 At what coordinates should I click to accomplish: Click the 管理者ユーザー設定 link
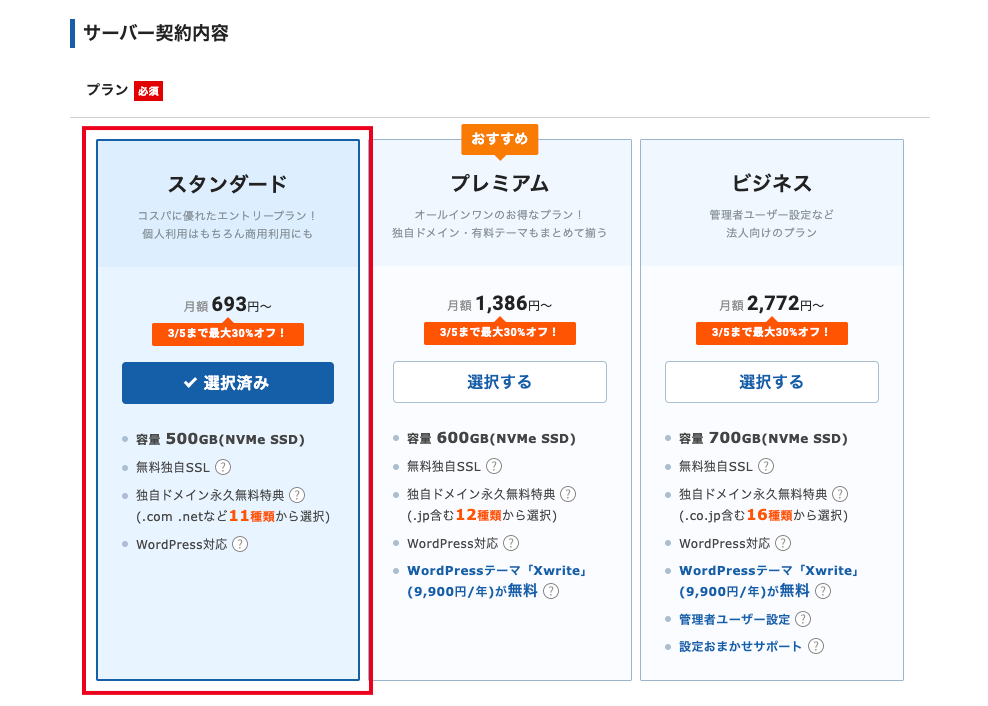734,619
